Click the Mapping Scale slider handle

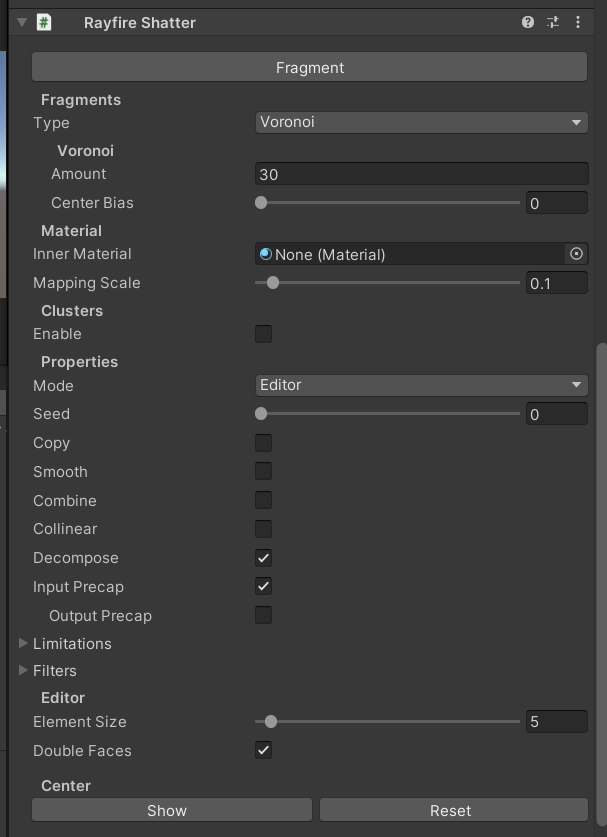click(273, 282)
